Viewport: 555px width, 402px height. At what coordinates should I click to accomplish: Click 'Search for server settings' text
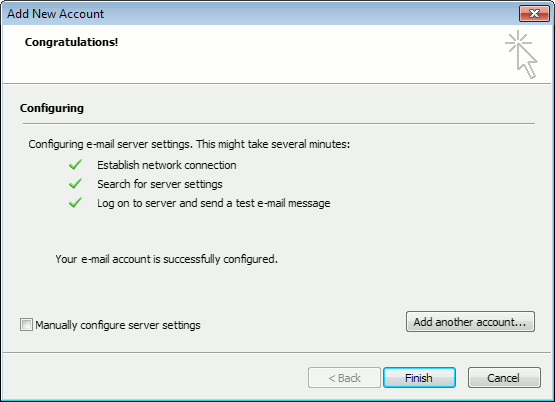[160, 184]
